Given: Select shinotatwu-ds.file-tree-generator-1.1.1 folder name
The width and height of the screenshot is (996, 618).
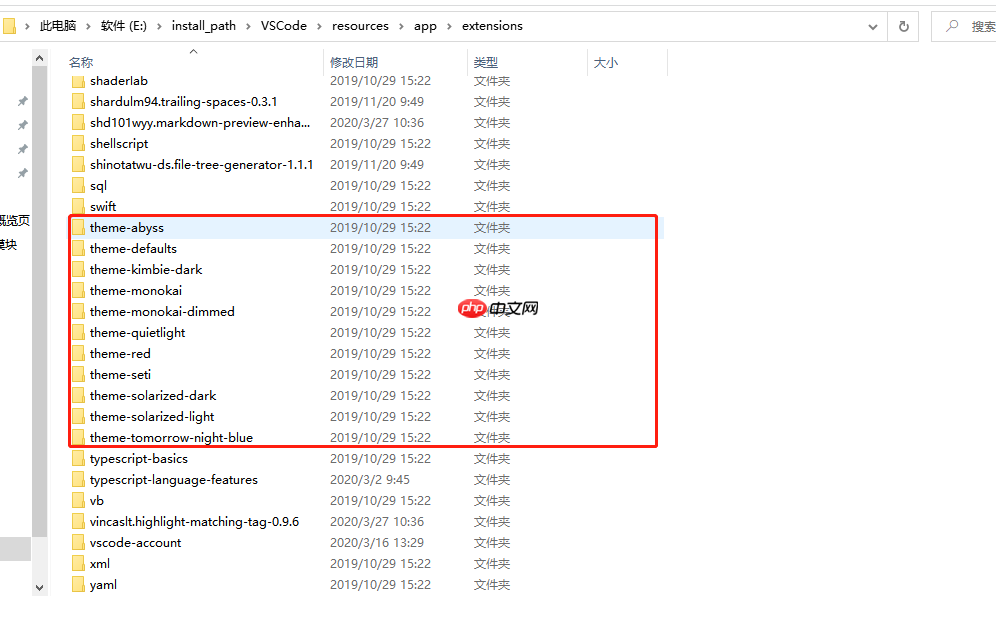Looking at the screenshot, I should 201,165.
